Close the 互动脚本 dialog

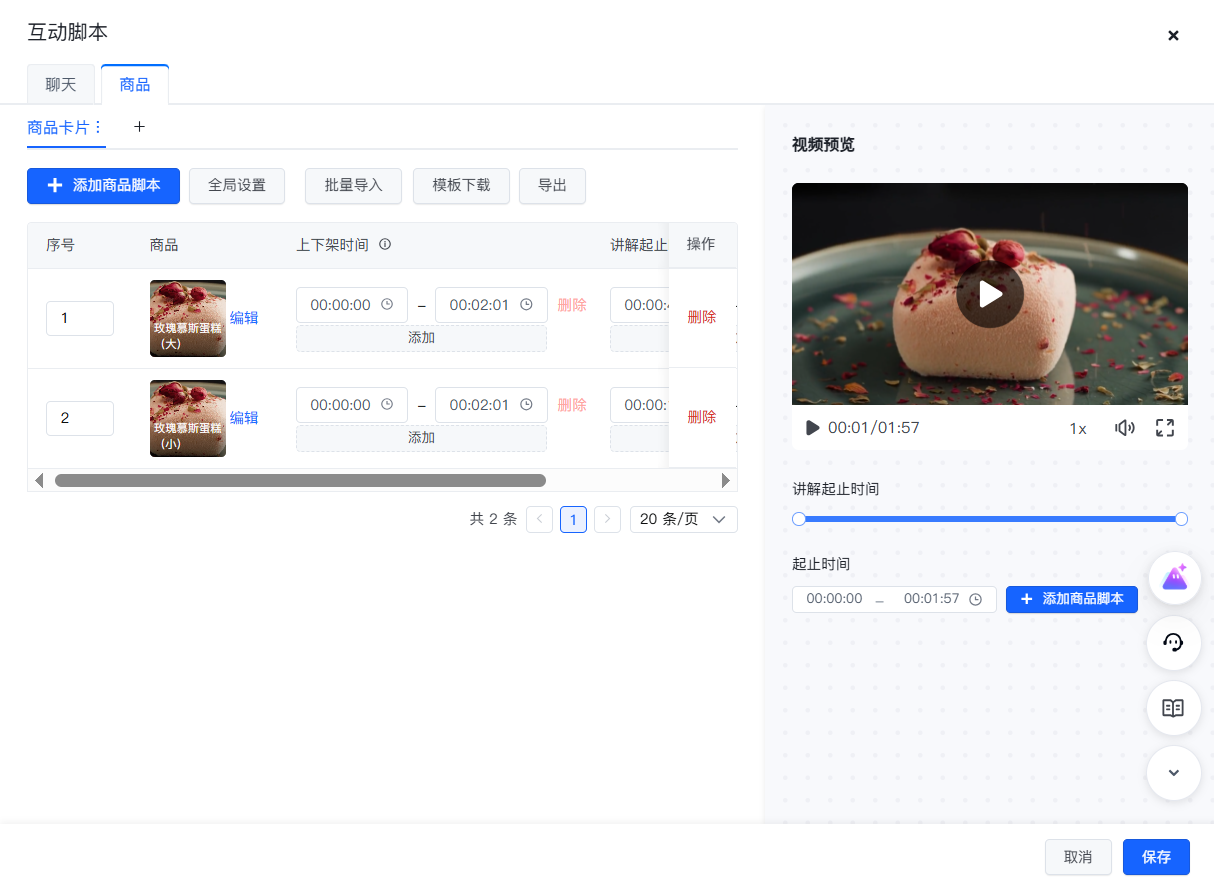point(1173,35)
